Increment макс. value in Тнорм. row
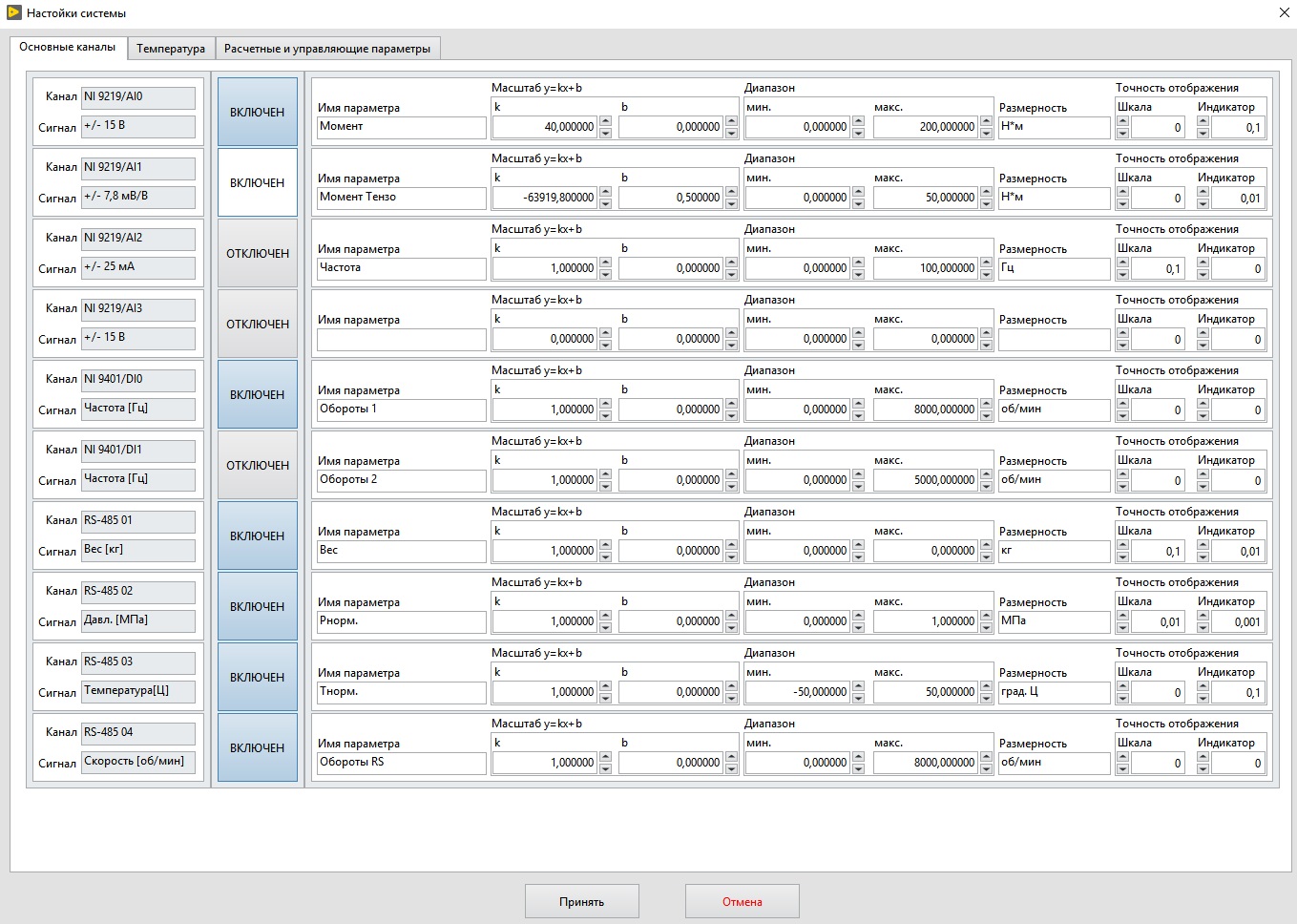Screen dimensions: 1297x924 (x=986, y=686)
